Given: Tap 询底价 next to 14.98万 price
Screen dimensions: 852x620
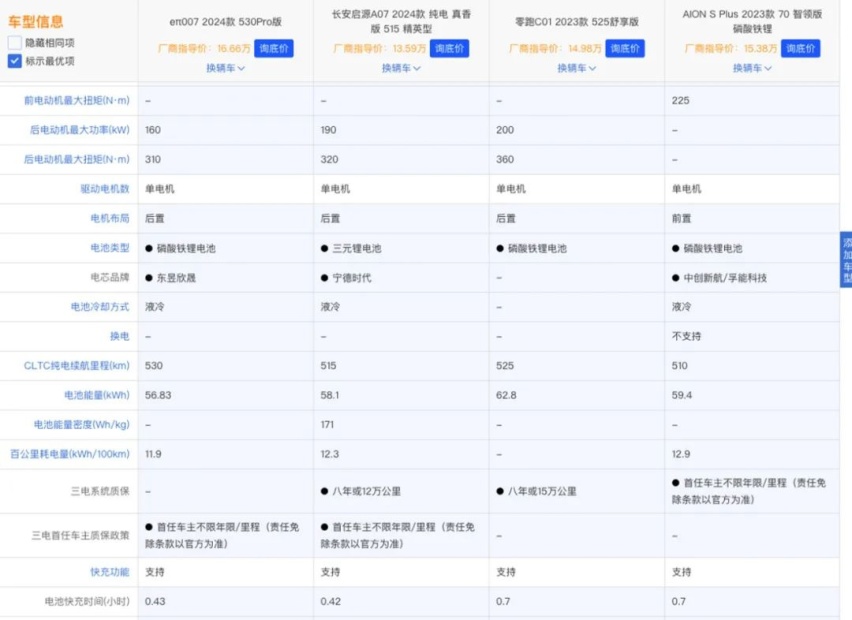Looking at the screenshot, I should coord(625,48).
